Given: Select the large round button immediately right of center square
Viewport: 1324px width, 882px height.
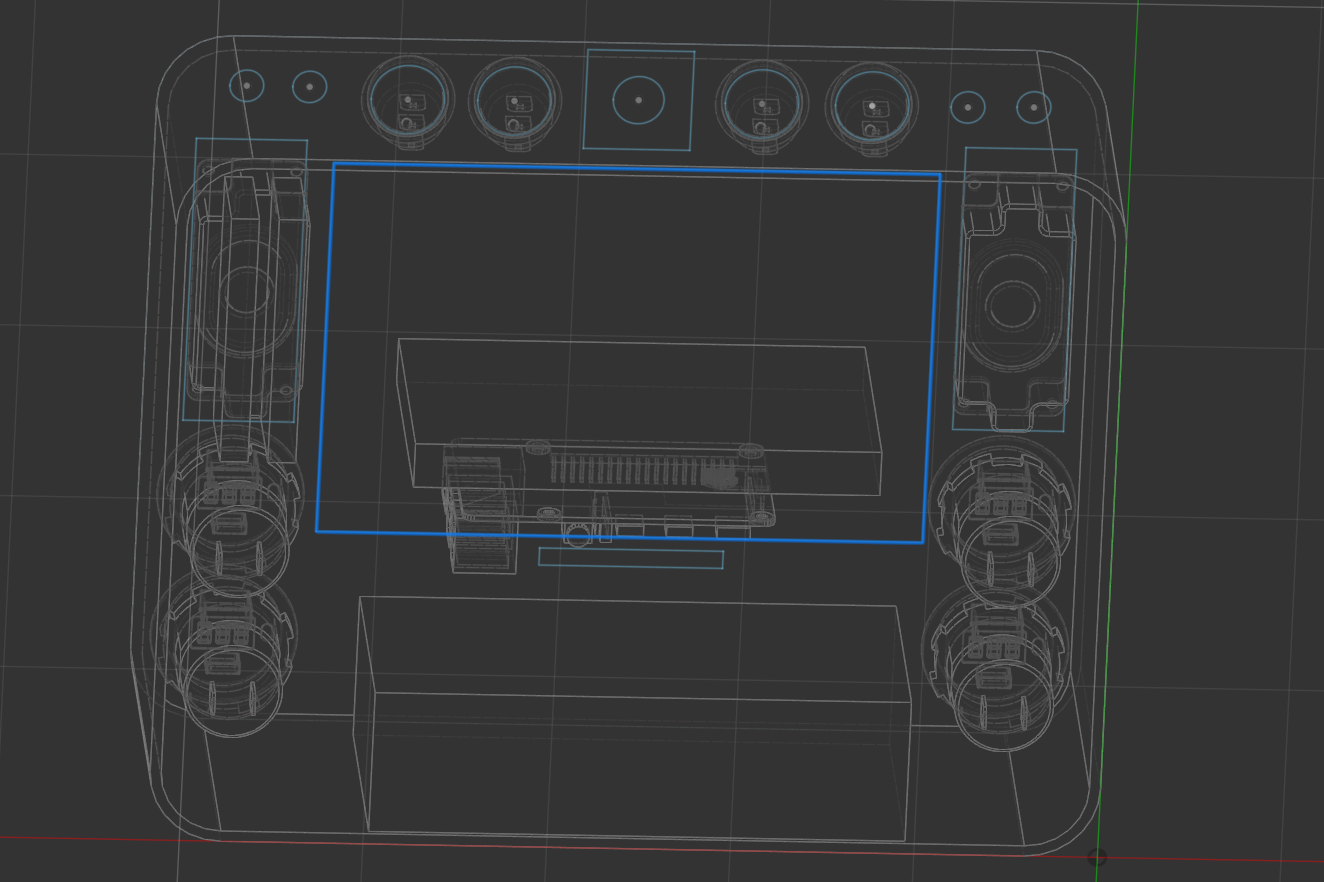Looking at the screenshot, I should (763, 104).
